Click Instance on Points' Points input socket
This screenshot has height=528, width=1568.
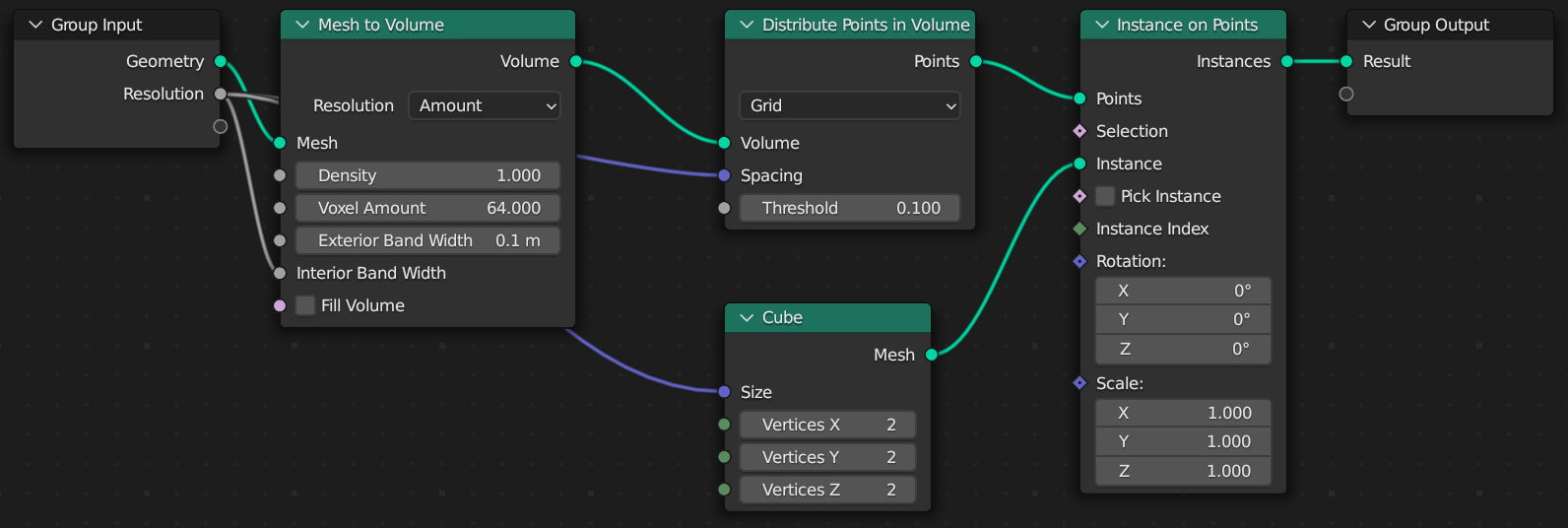1079,99
